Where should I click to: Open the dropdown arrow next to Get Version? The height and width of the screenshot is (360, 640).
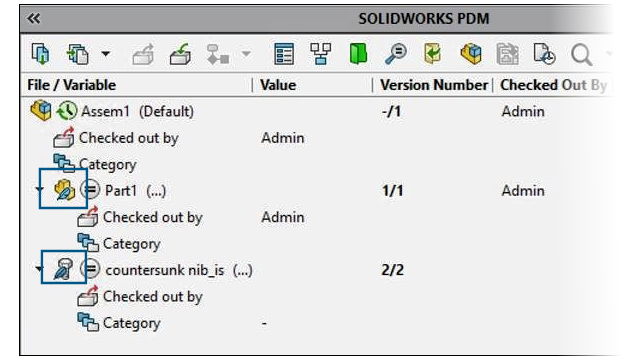106,54
